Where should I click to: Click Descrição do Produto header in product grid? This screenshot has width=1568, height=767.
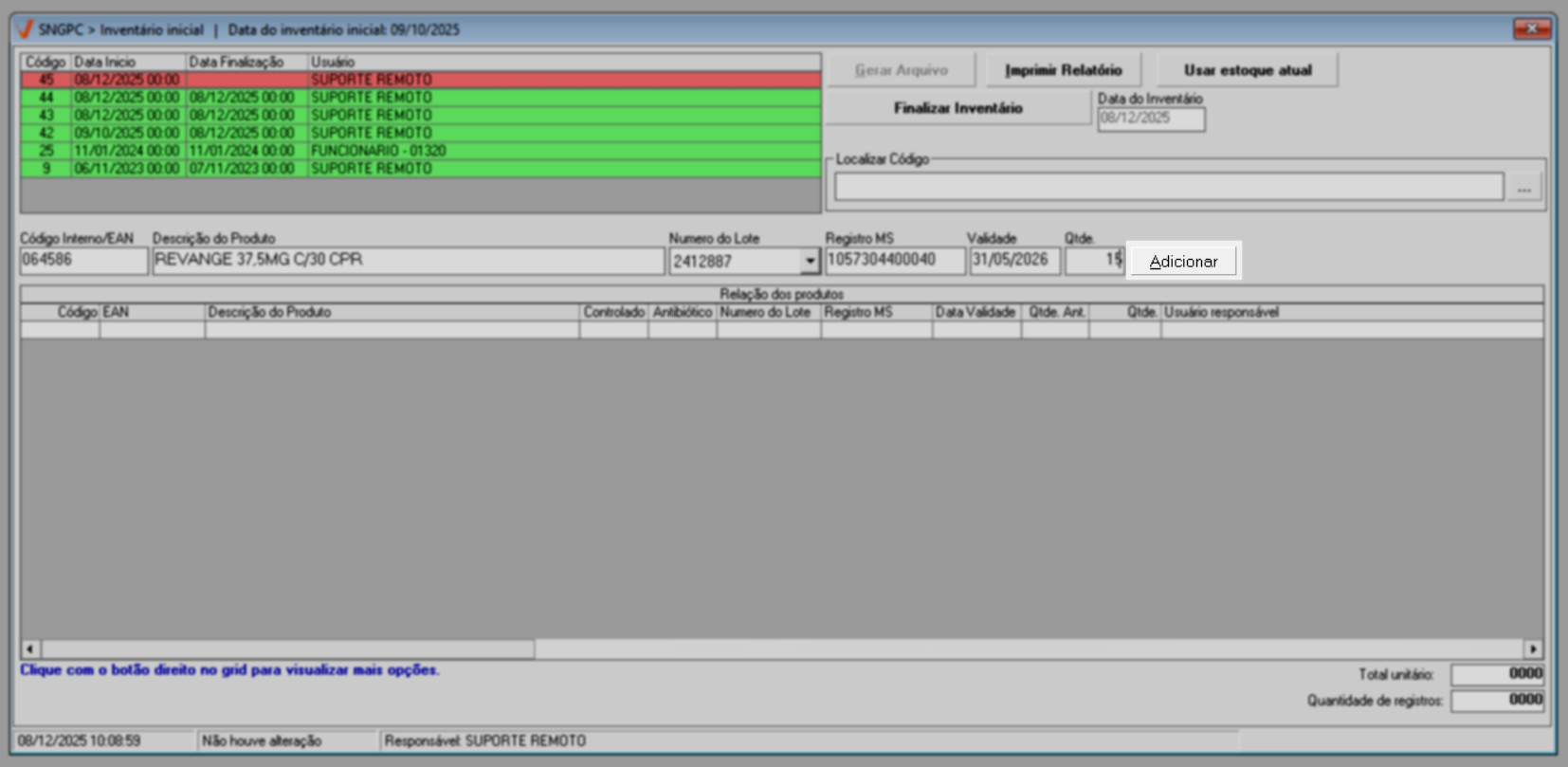pyautogui.click(x=392, y=312)
